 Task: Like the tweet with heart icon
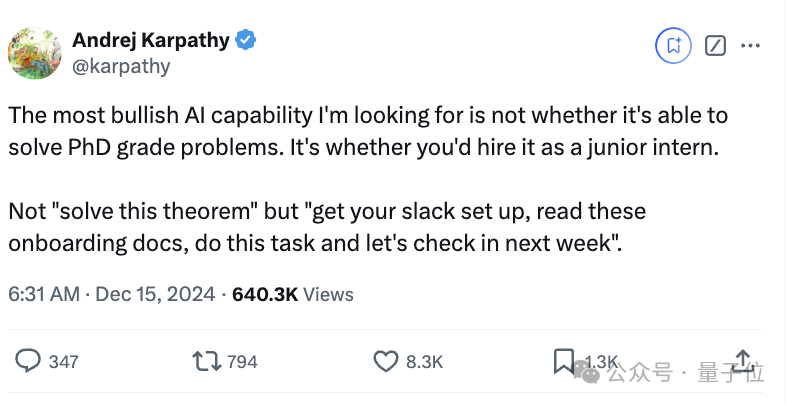[385, 362]
